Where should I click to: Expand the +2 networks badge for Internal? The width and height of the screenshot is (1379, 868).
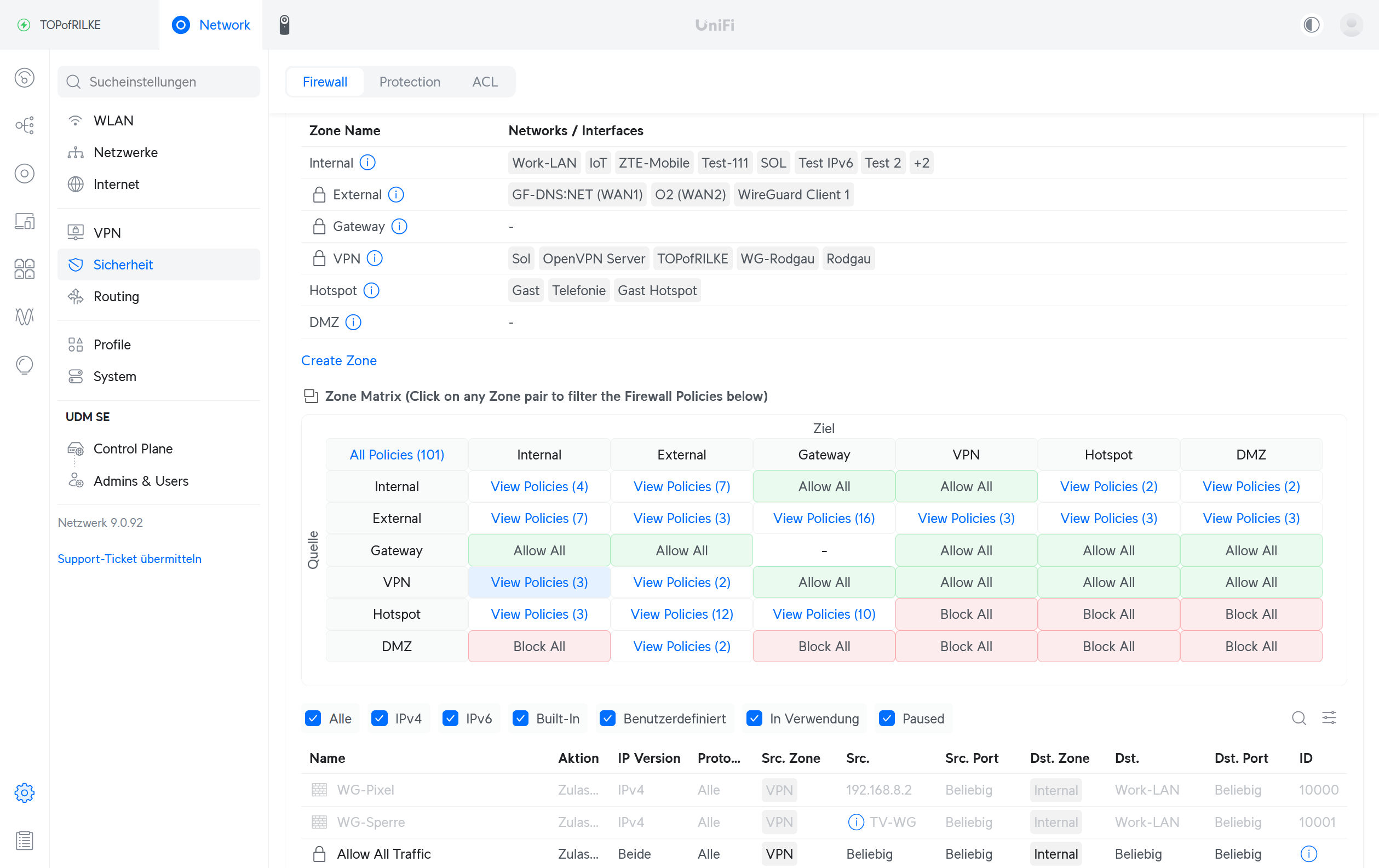(x=922, y=163)
